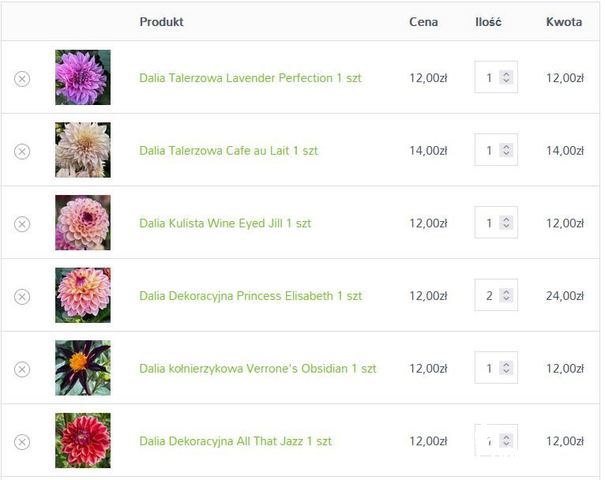
Task: Remove Lavender Perfection dahlia from cart
Action: tap(22, 79)
